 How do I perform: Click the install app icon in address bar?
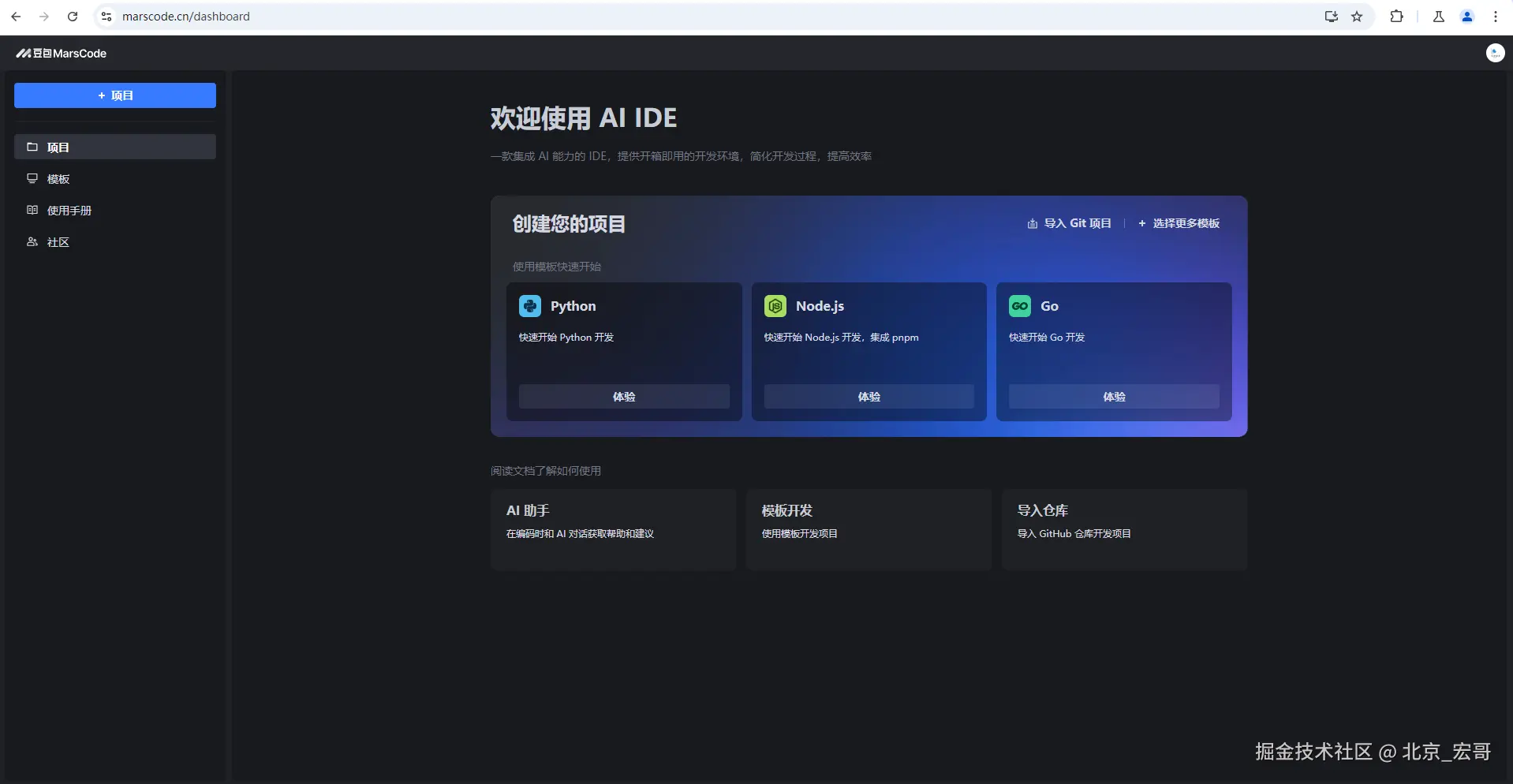(x=1332, y=17)
